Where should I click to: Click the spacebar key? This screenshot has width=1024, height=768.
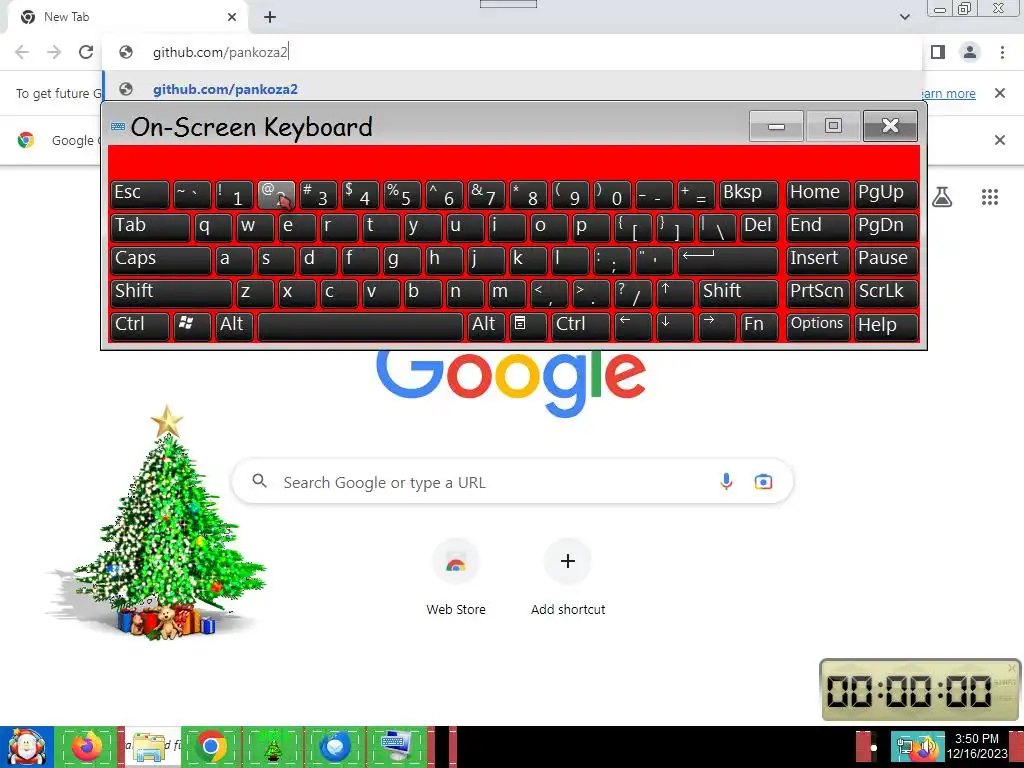point(360,326)
